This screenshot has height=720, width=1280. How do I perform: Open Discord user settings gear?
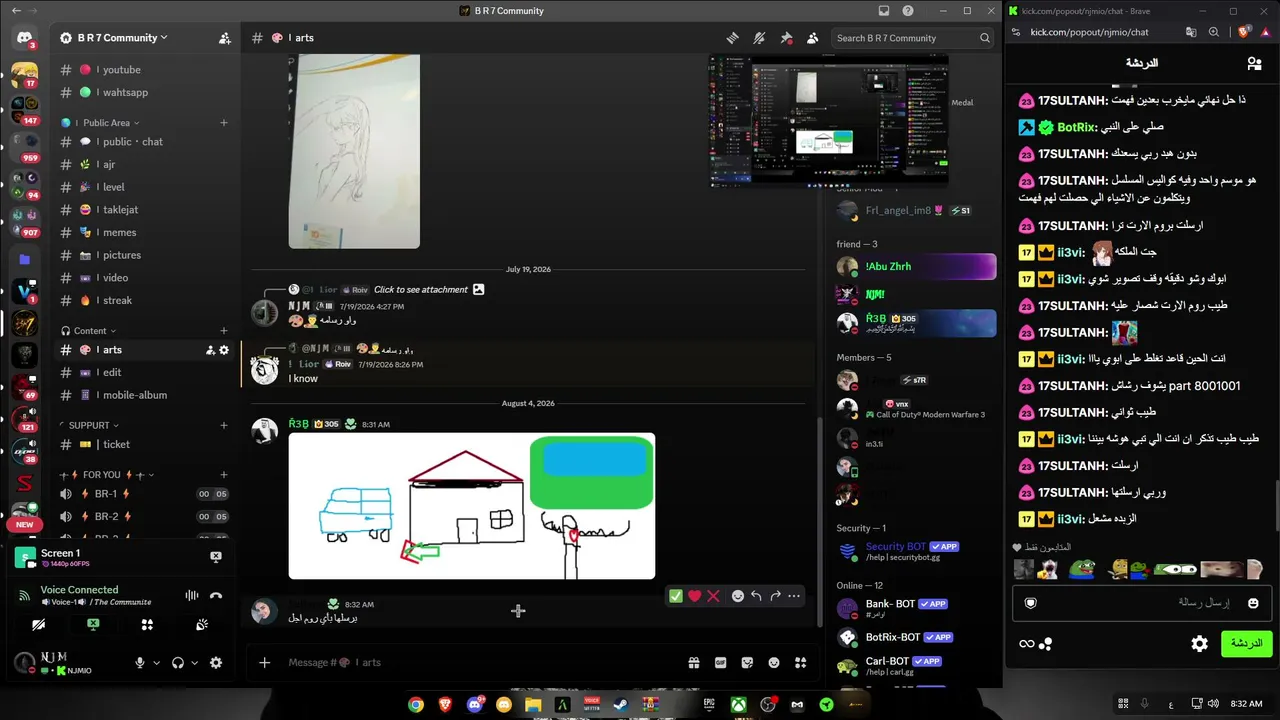click(216, 663)
